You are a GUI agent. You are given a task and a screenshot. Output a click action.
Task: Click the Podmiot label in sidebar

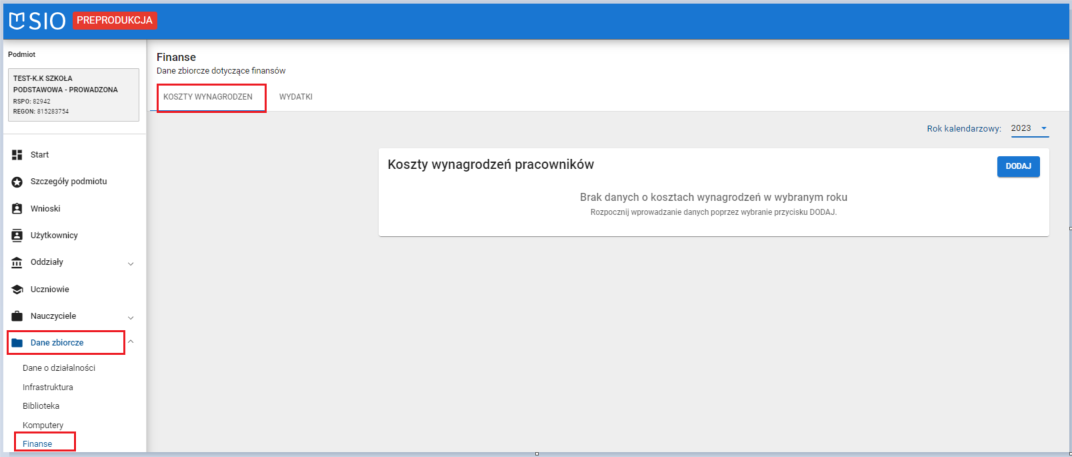[21, 54]
